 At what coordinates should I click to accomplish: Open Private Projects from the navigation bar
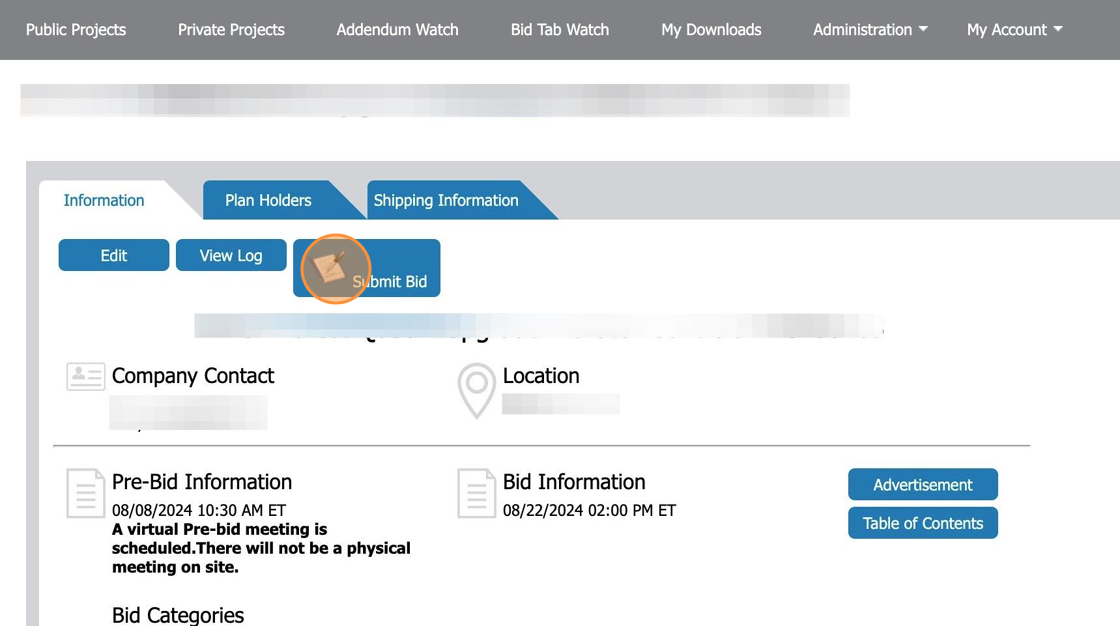(230, 29)
